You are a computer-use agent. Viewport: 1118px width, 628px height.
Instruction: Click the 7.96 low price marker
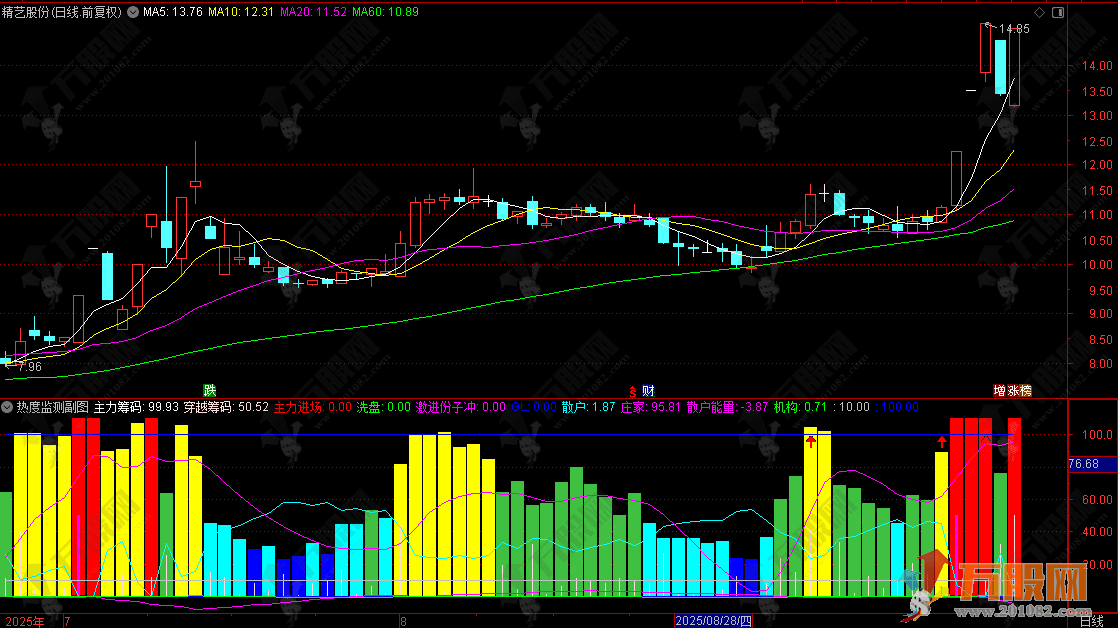pos(29,367)
